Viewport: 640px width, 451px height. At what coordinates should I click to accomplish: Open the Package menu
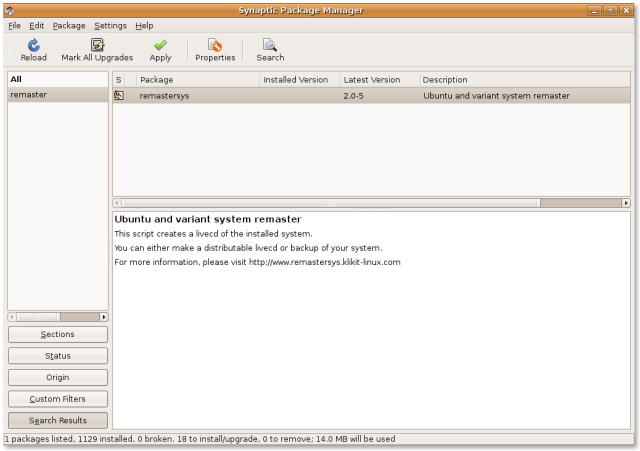(x=69, y=25)
